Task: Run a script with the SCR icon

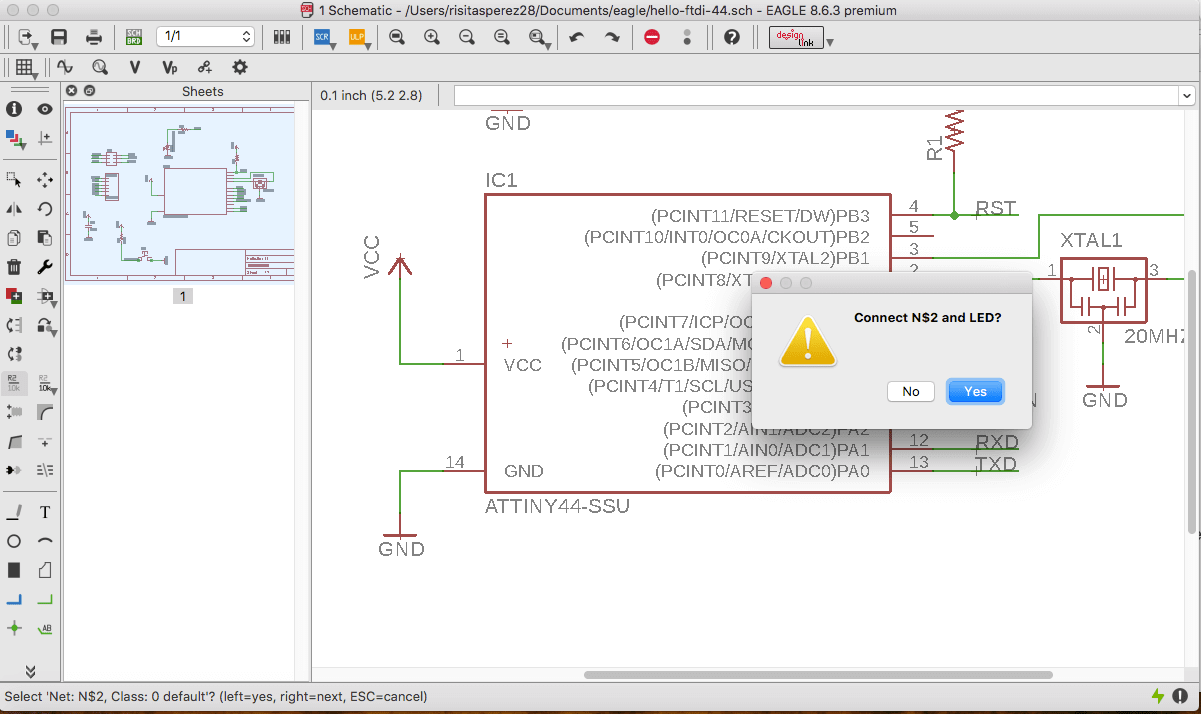Action: click(x=322, y=37)
